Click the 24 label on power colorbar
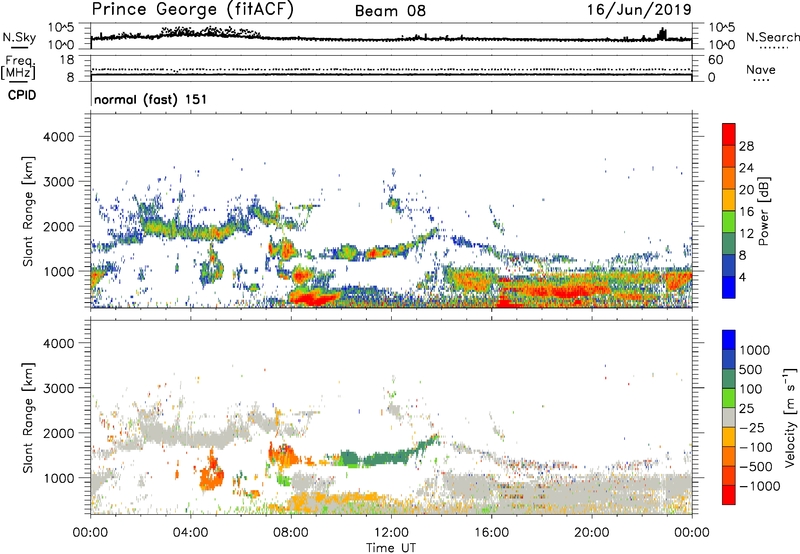Screen dimensions: 800x554 tap(746, 168)
